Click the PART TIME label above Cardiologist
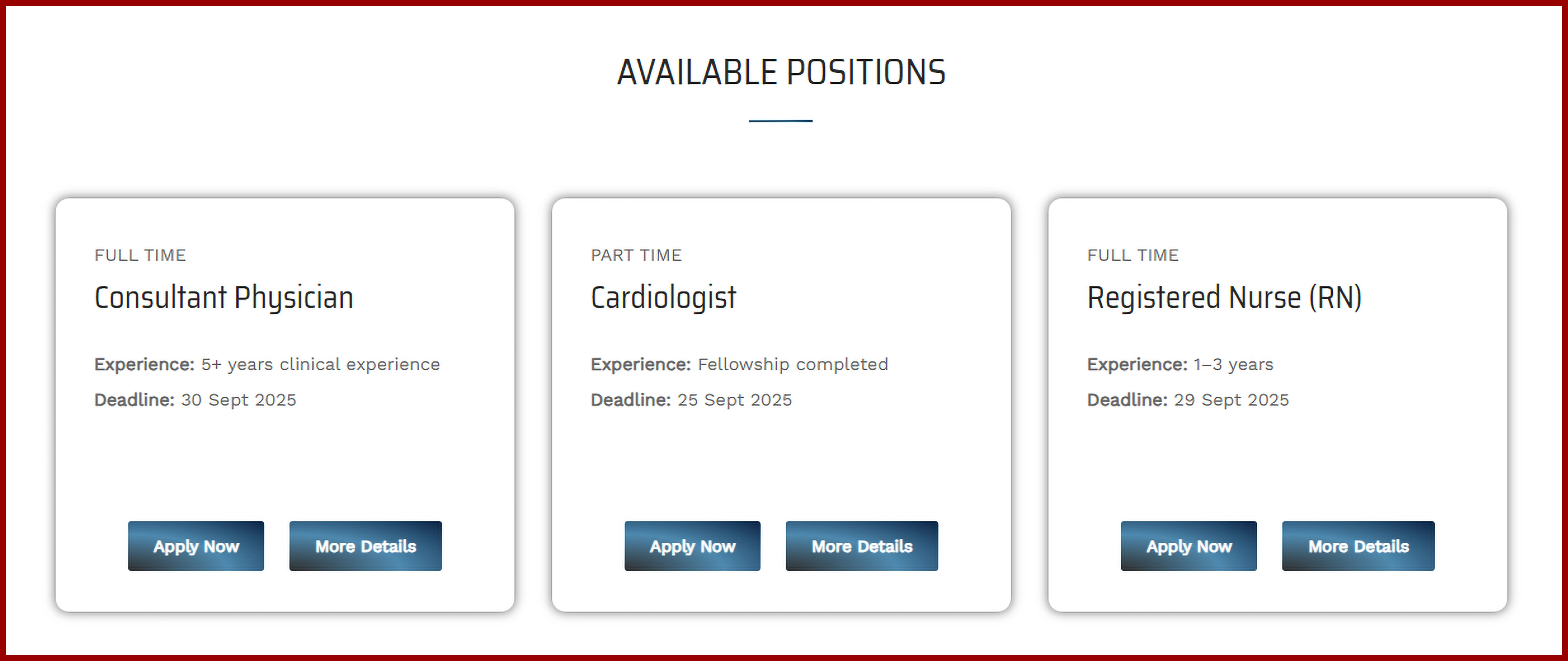This screenshot has height=661, width=1568. coord(636,255)
